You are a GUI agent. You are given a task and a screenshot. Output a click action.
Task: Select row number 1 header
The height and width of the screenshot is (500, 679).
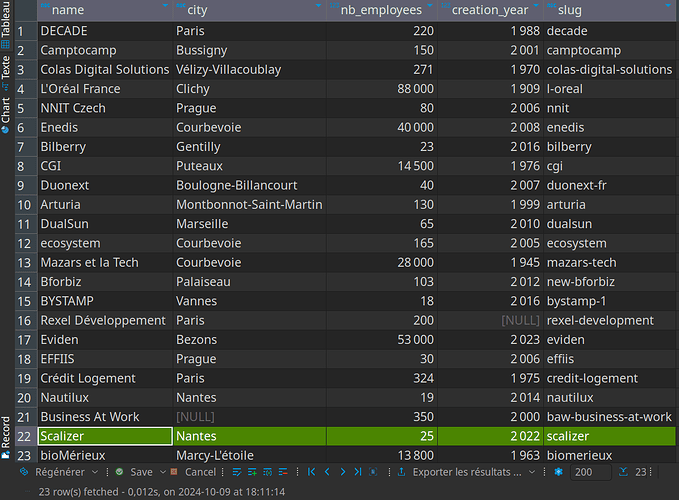click(x=26, y=31)
